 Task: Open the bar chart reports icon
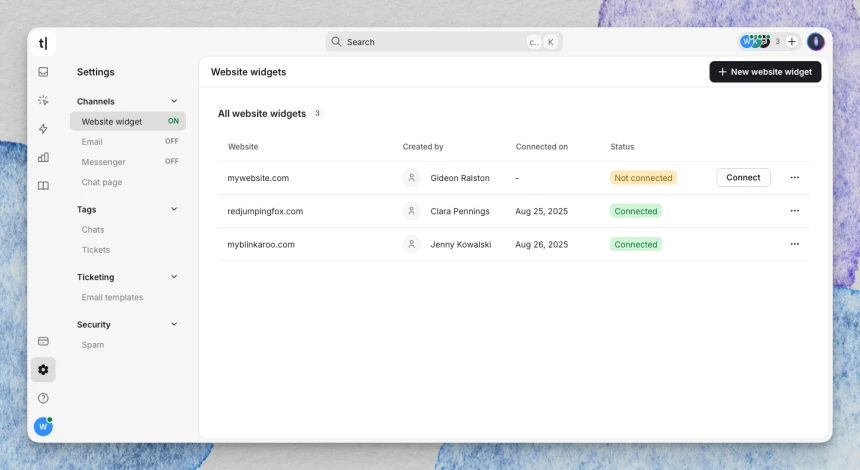43,157
